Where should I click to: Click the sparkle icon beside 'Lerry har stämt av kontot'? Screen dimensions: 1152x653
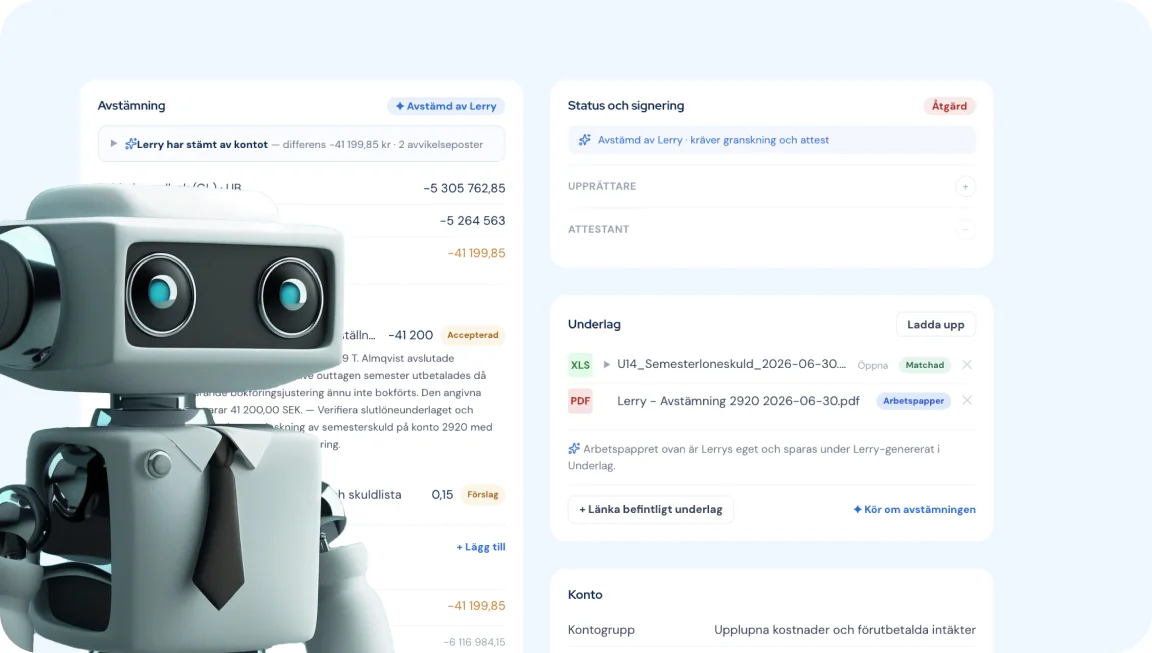pyautogui.click(x=130, y=144)
